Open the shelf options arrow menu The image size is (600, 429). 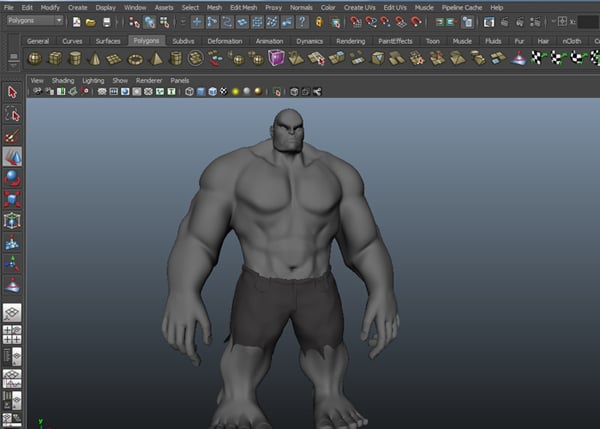13,66
